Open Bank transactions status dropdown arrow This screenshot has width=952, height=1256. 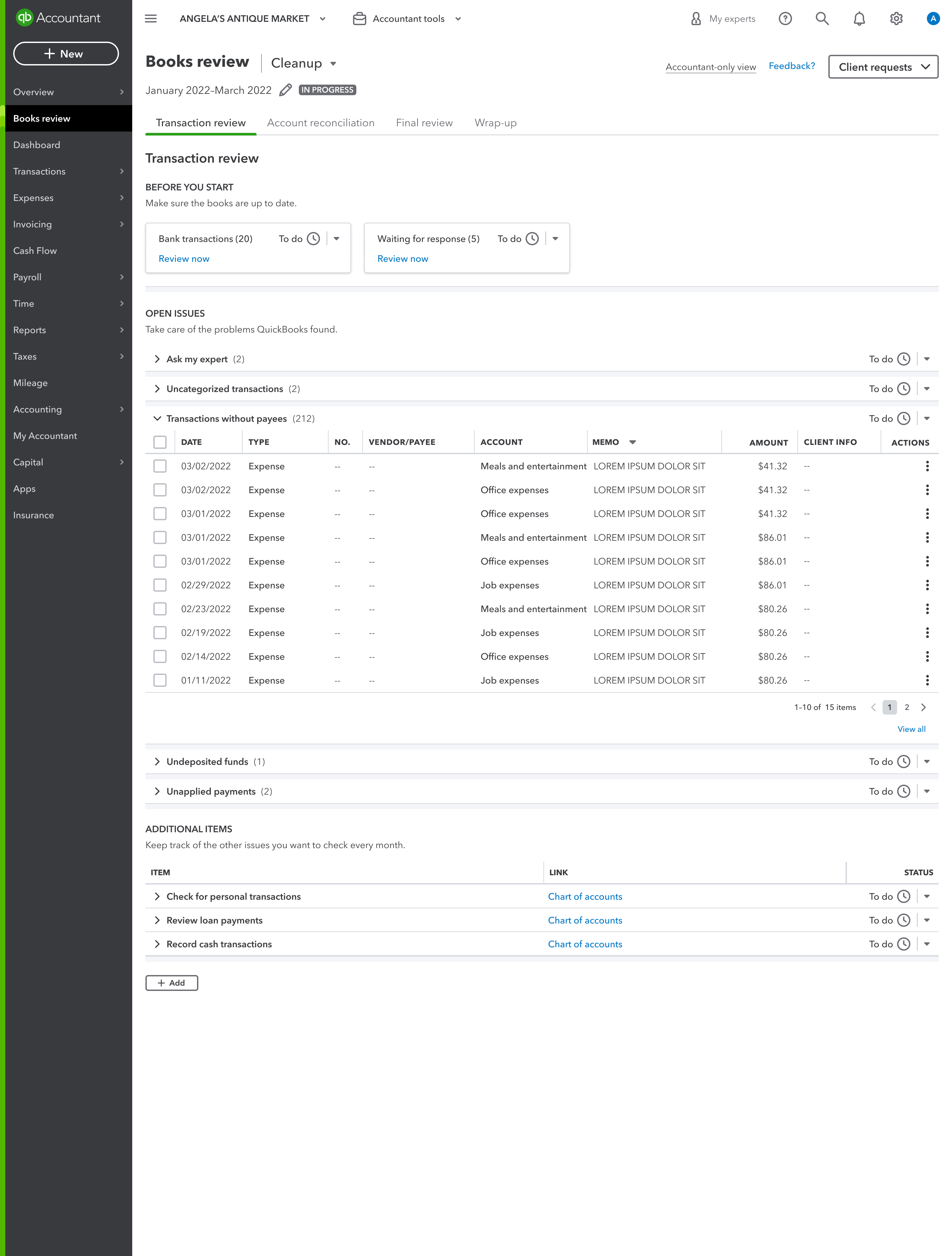coord(337,239)
